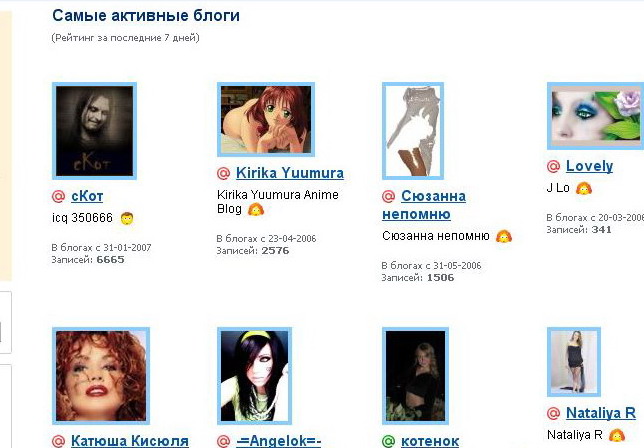Click the @ icon next to Kirika Yuumura
Image resolution: width=644 pixels, height=448 pixels.
point(223,173)
